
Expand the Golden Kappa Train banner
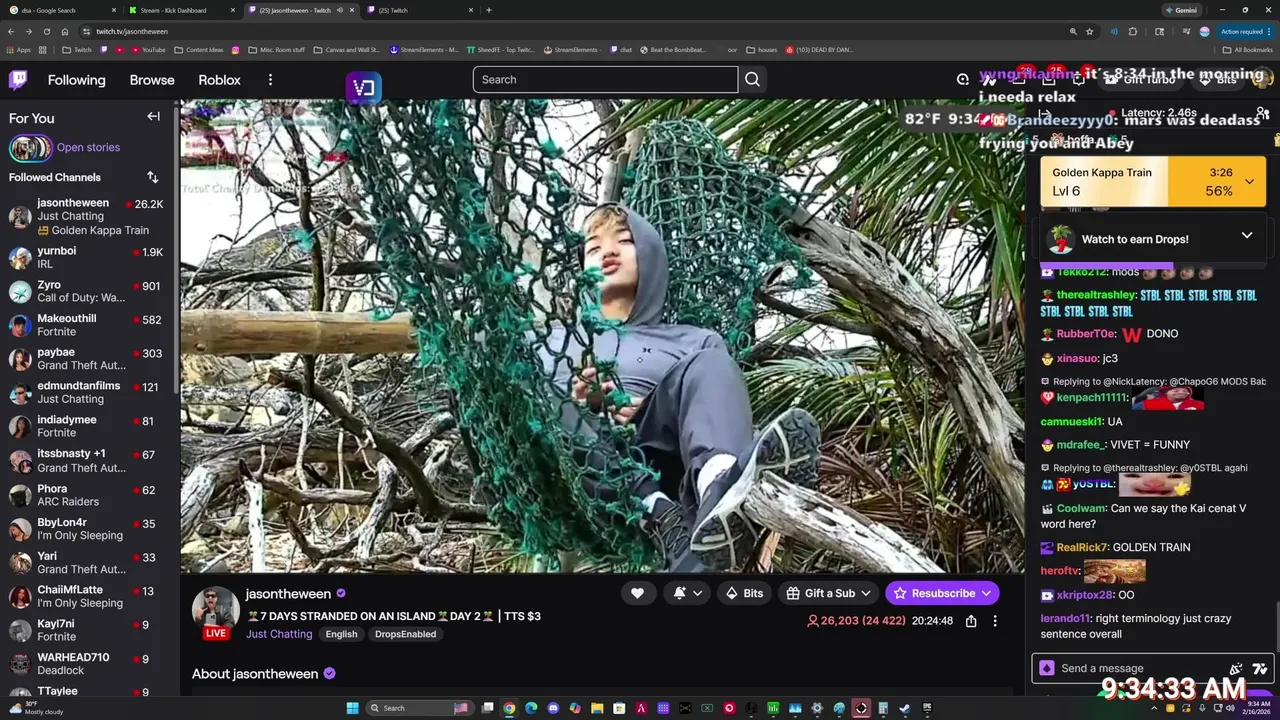tap(1249, 181)
